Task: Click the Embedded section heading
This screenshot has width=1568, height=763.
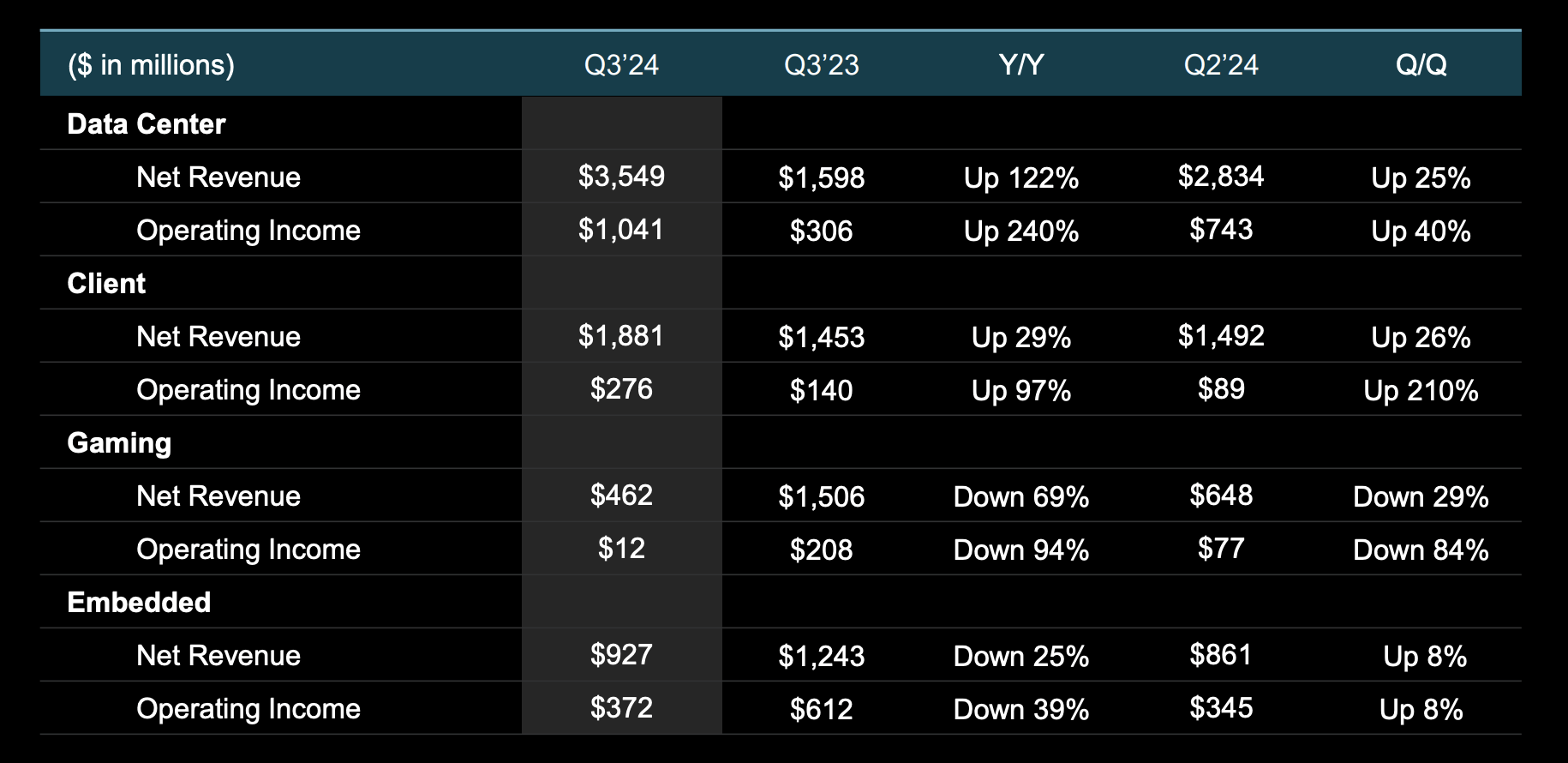Action: pyautogui.click(x=139, y=603)
